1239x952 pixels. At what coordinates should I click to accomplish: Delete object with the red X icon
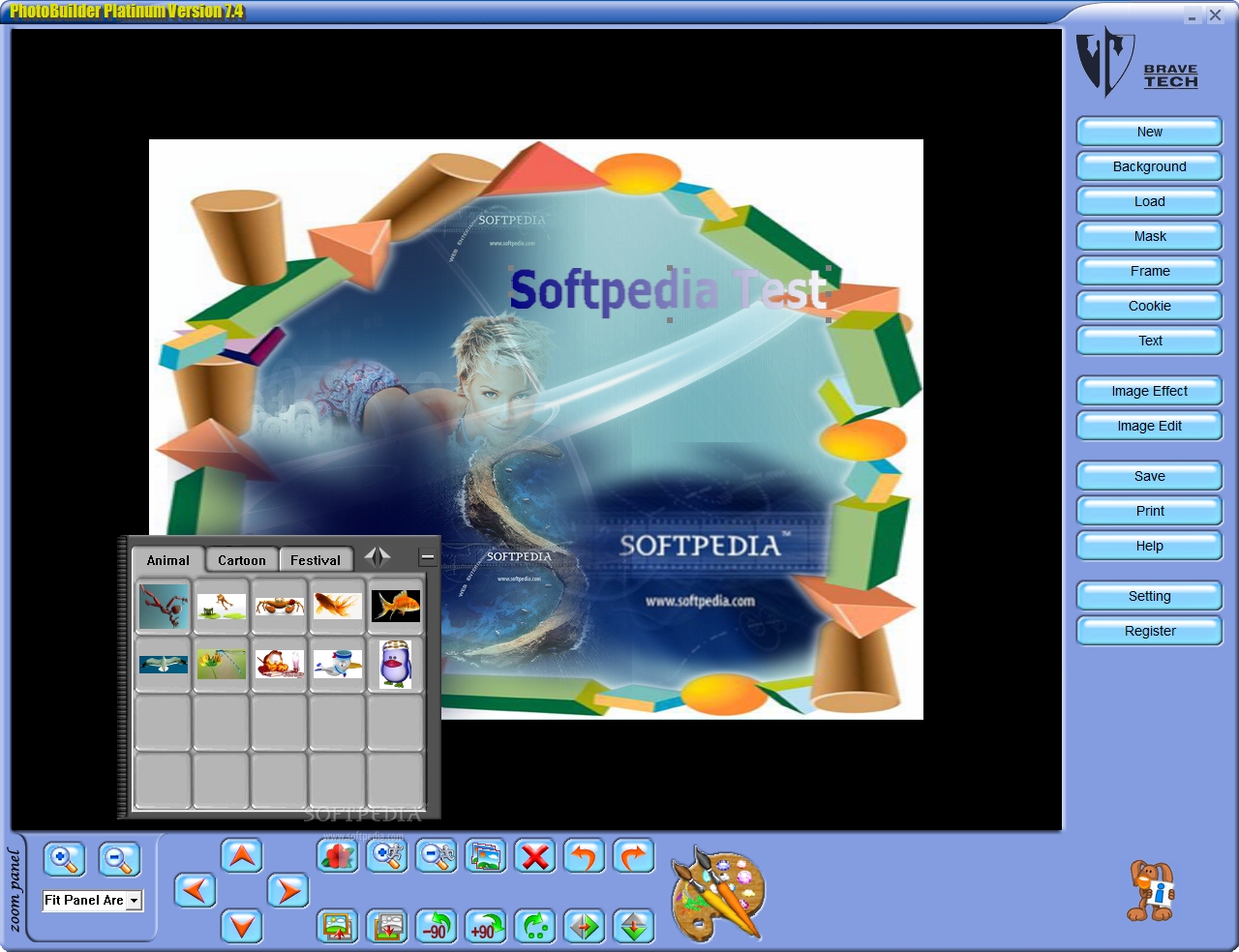(x=535, y=856)
